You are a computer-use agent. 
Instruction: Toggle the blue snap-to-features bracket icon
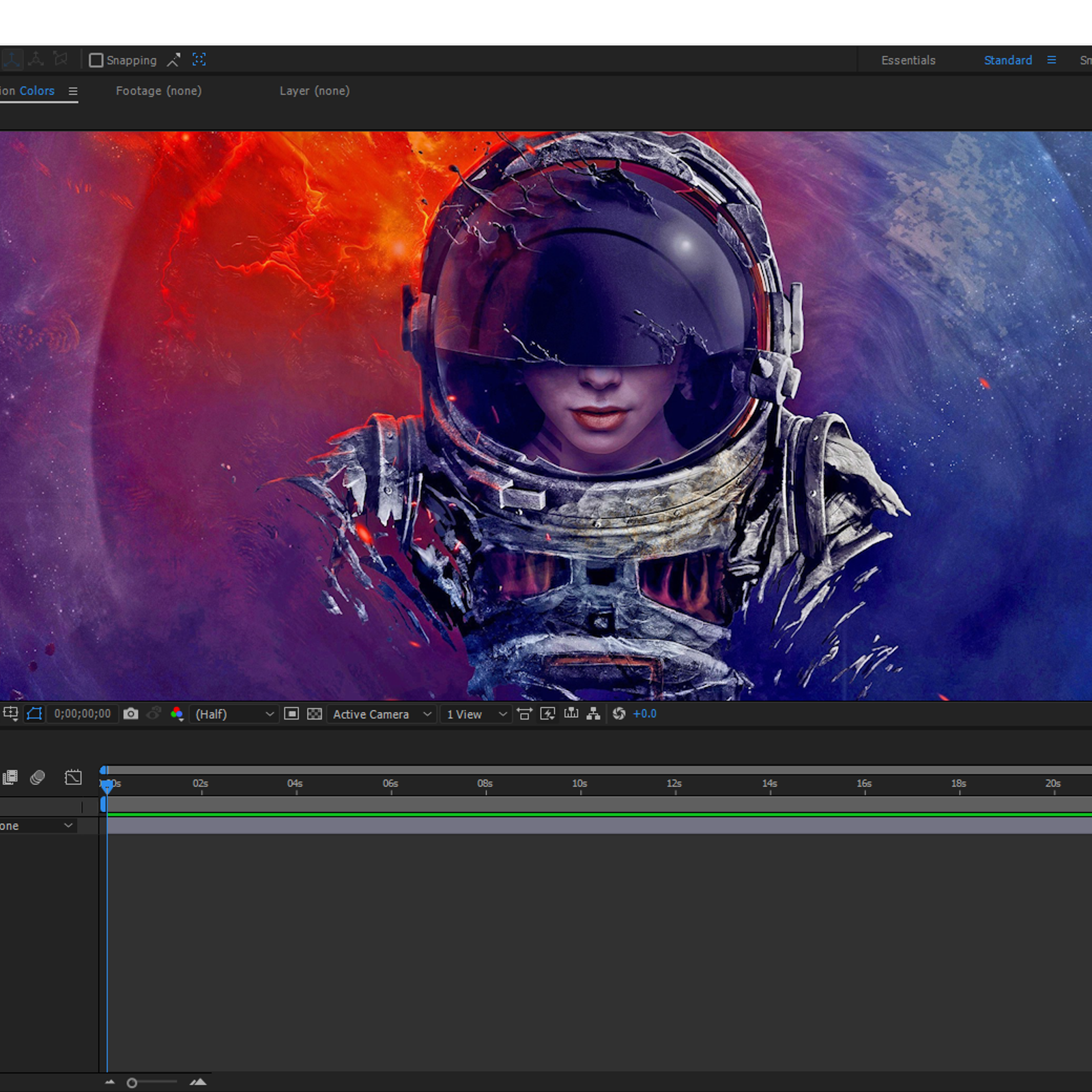199,59
